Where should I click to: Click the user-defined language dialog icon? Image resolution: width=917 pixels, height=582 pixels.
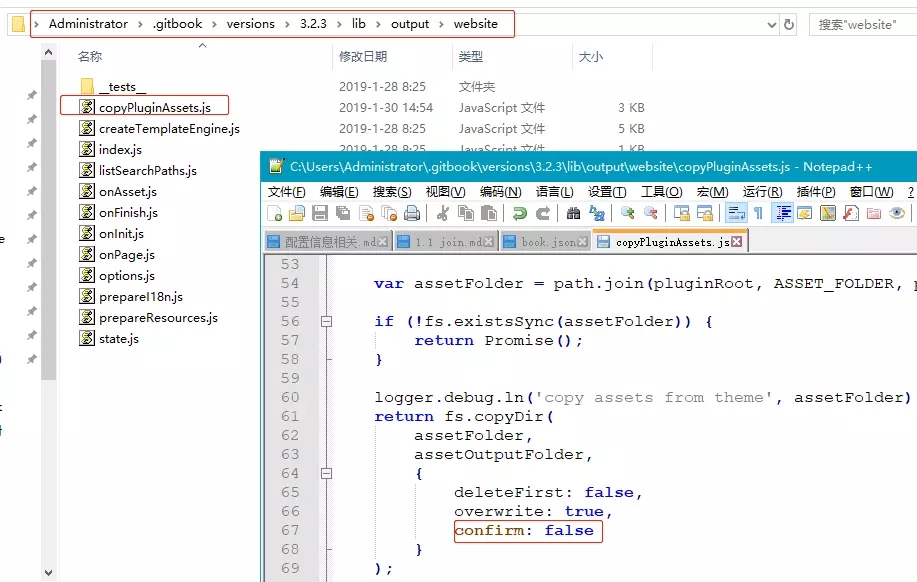(805, 213)
